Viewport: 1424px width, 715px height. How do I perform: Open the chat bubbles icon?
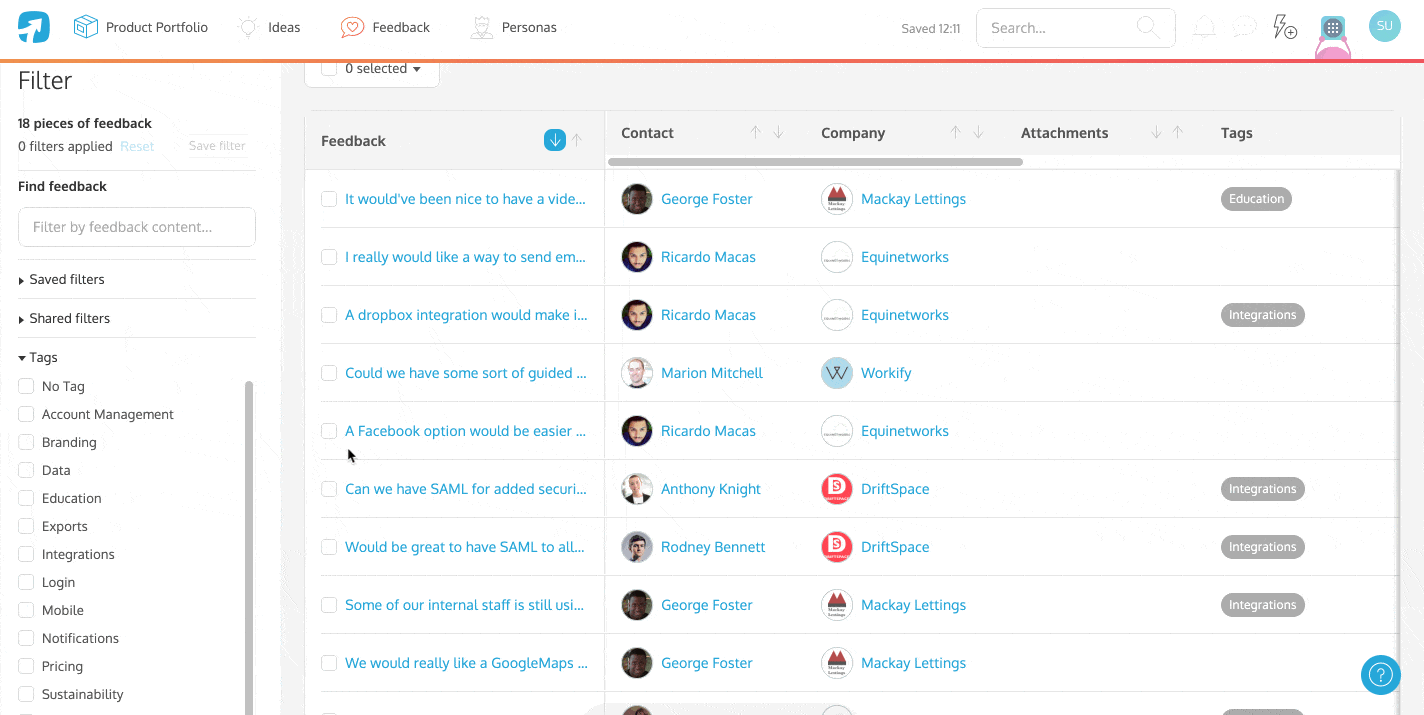1244,28
